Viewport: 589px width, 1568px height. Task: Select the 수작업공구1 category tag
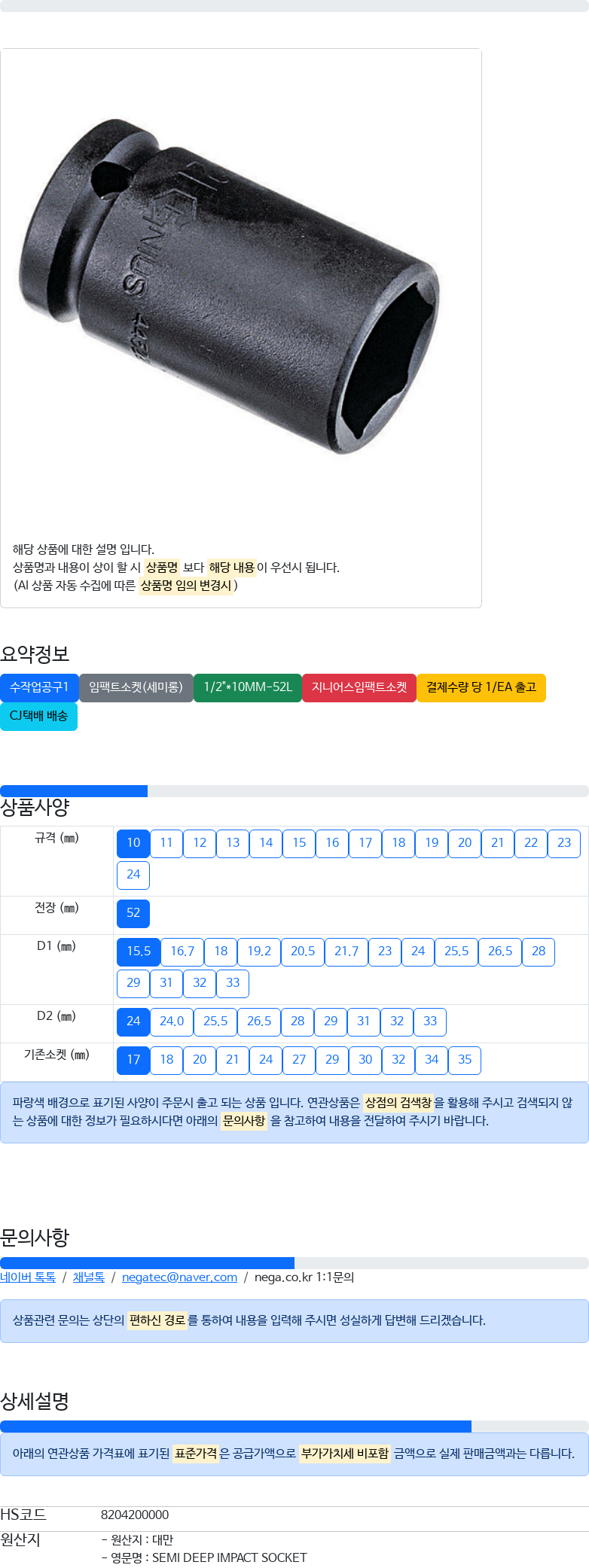pos(39,687)
